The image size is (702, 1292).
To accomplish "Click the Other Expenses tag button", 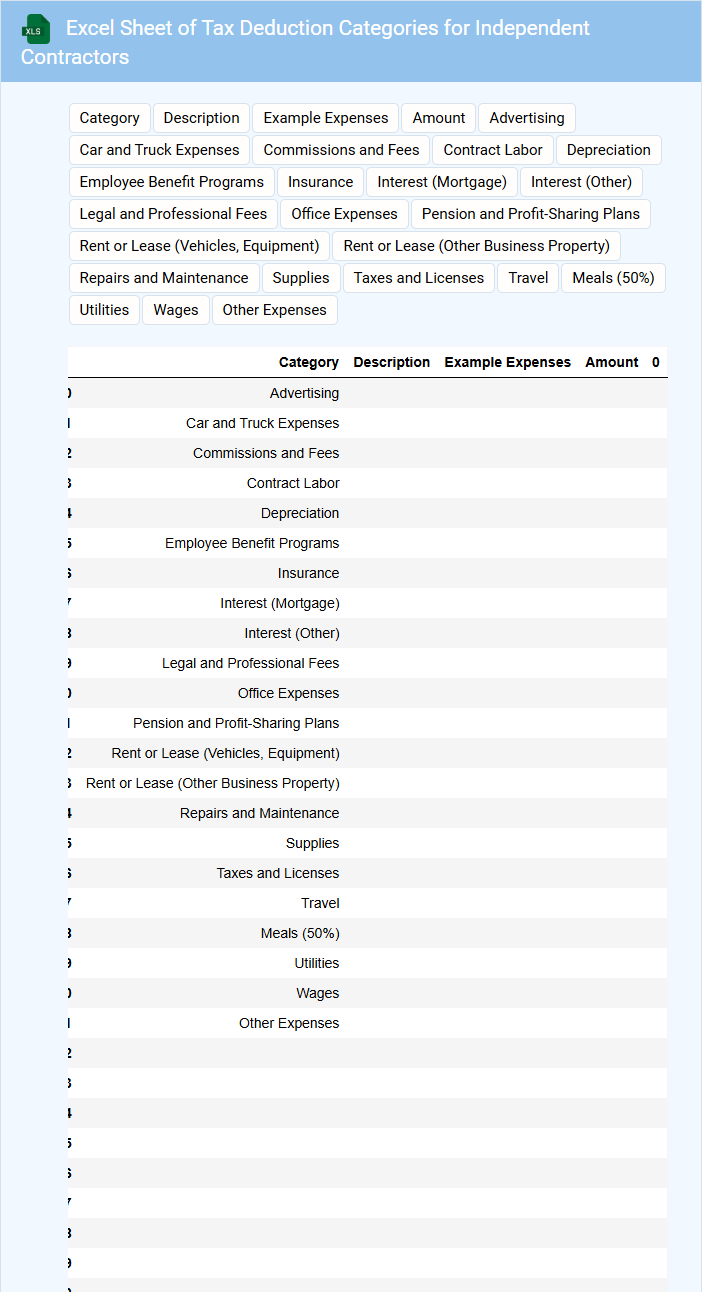I will point(275,310).
